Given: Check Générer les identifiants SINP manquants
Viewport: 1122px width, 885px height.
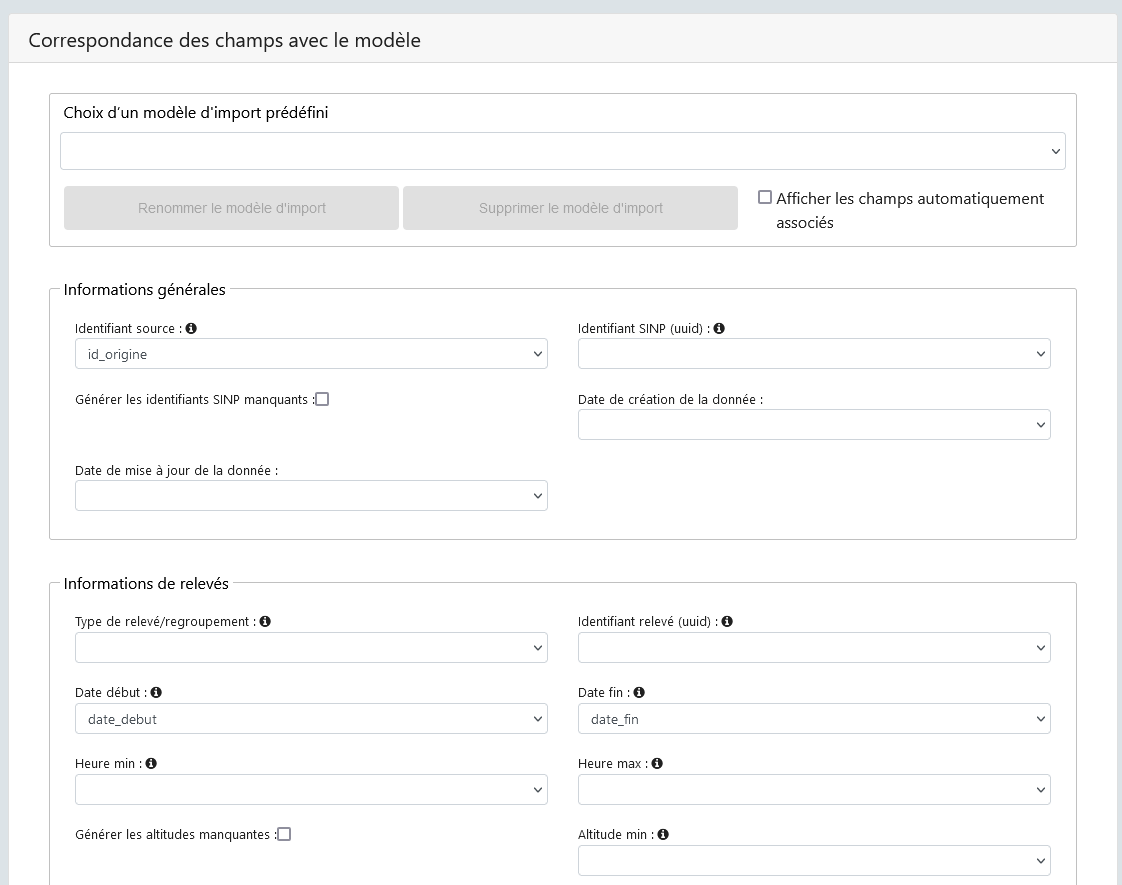Looking at the screenshot, I should tap(322, 398).
